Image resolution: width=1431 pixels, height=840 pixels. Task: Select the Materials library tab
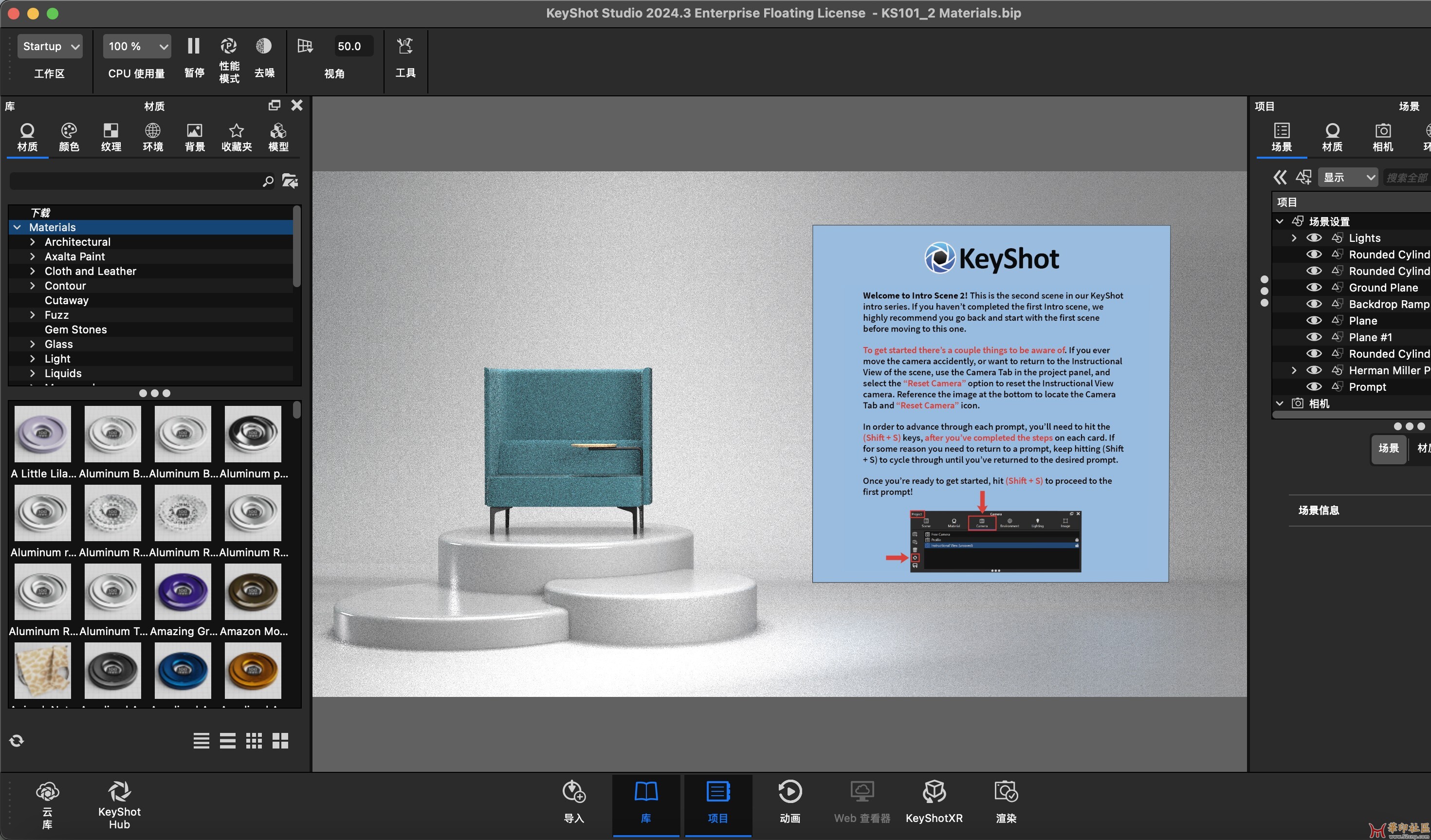[27, 137]
